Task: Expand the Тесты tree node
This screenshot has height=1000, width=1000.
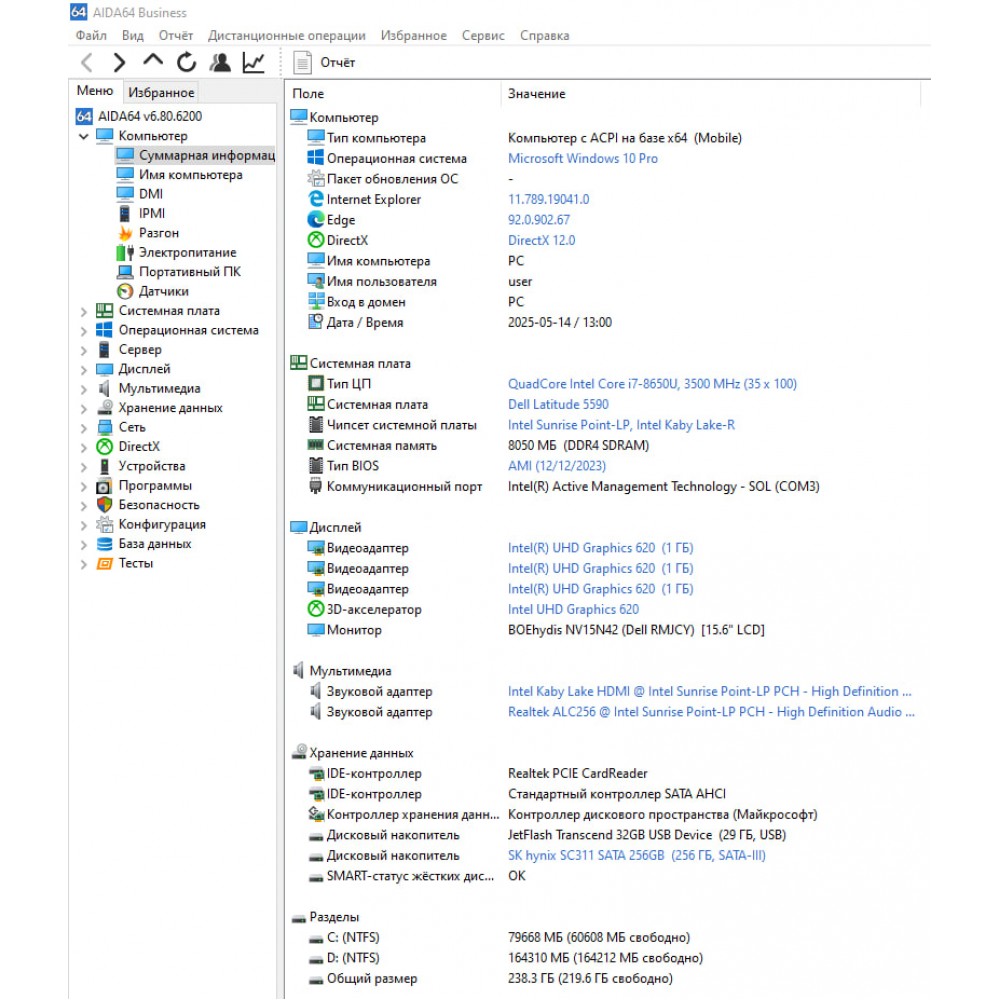Action: pyautogui.click(x=84, y=564)
